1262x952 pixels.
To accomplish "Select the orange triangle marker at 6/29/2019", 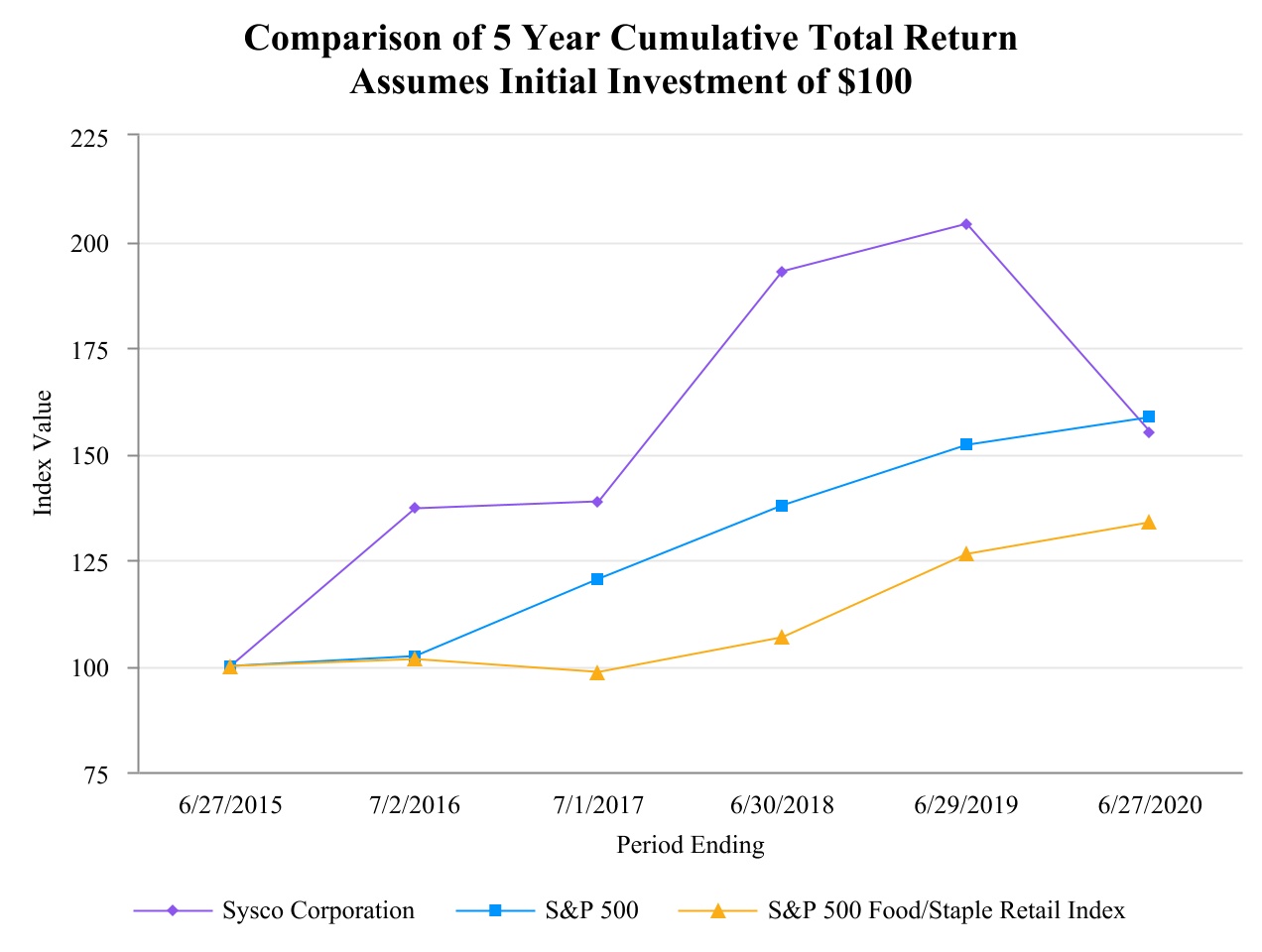I will (965, 553).
